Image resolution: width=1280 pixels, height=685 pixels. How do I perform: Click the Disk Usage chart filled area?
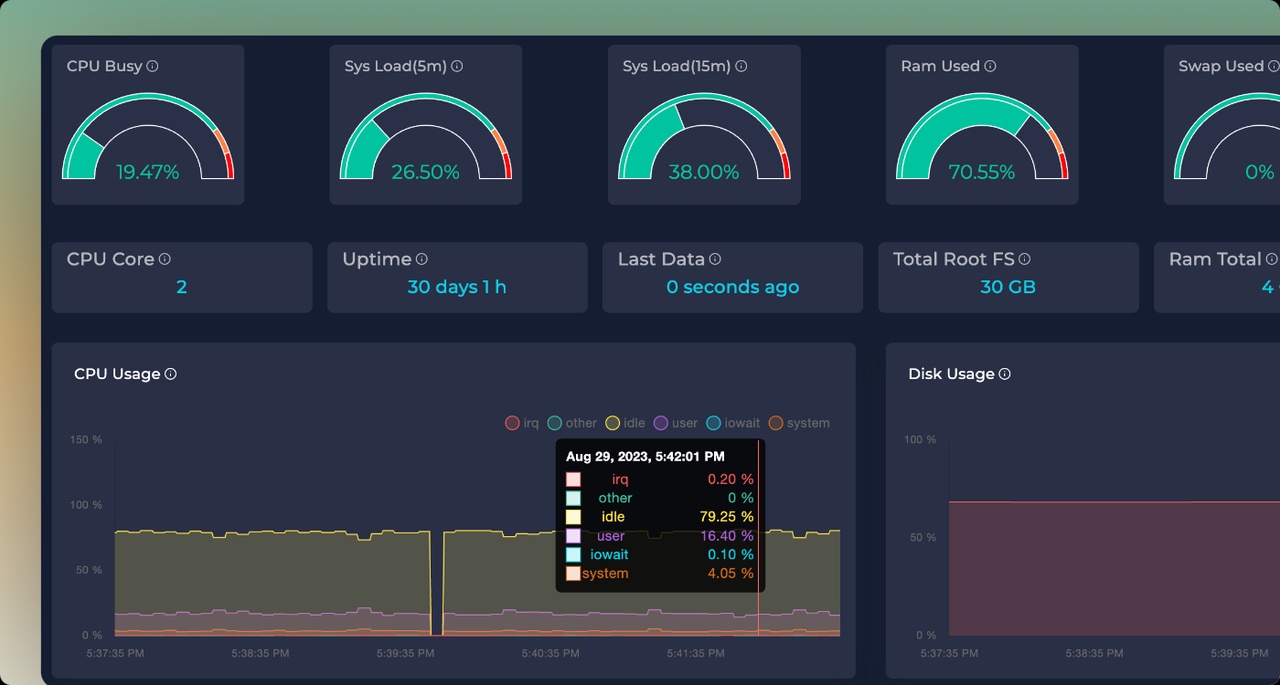[x=1114, y=568]
